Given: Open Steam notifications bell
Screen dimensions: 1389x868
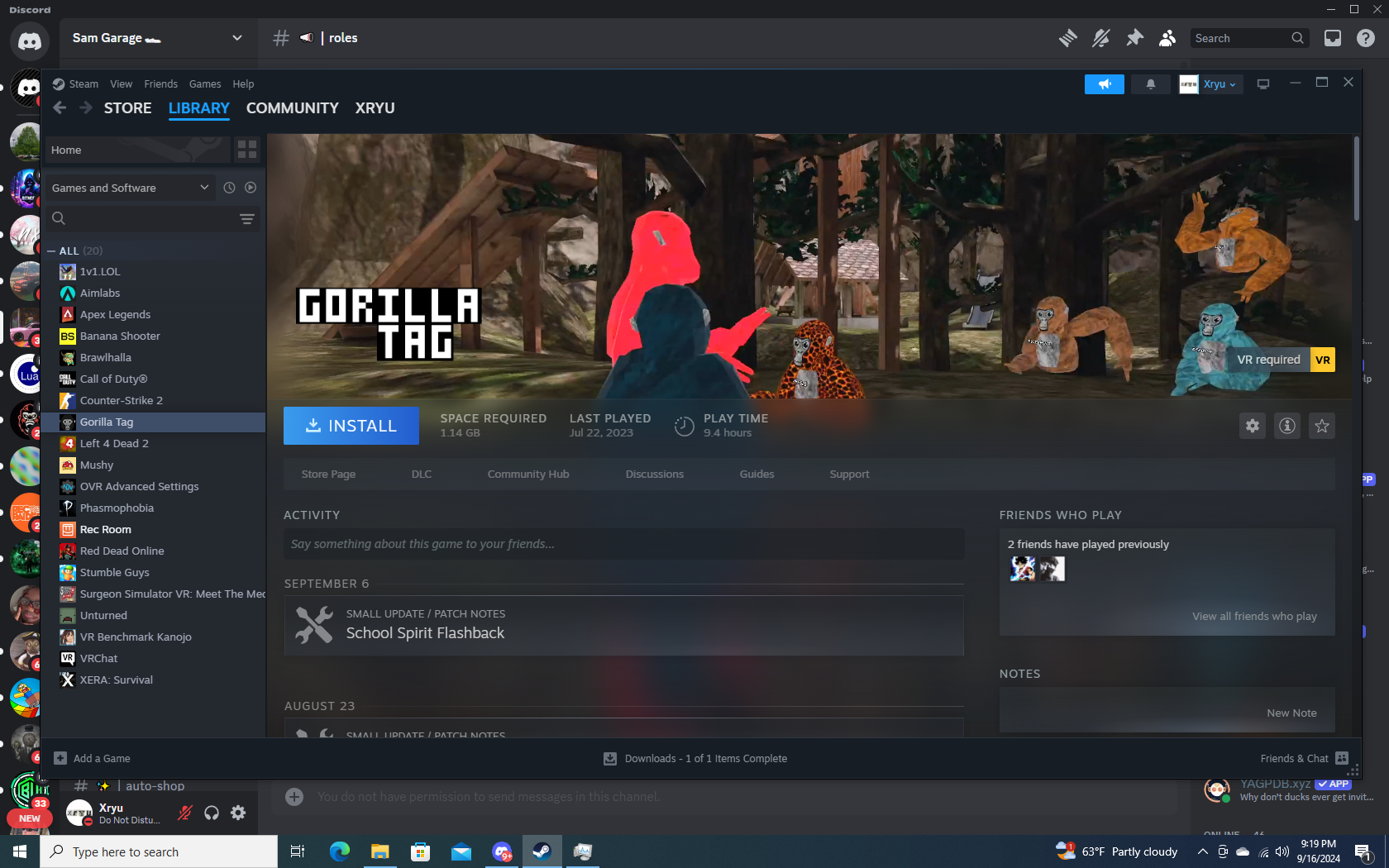Looking at the screenshot, I should pyautogui.click(x=1150, y=84).
